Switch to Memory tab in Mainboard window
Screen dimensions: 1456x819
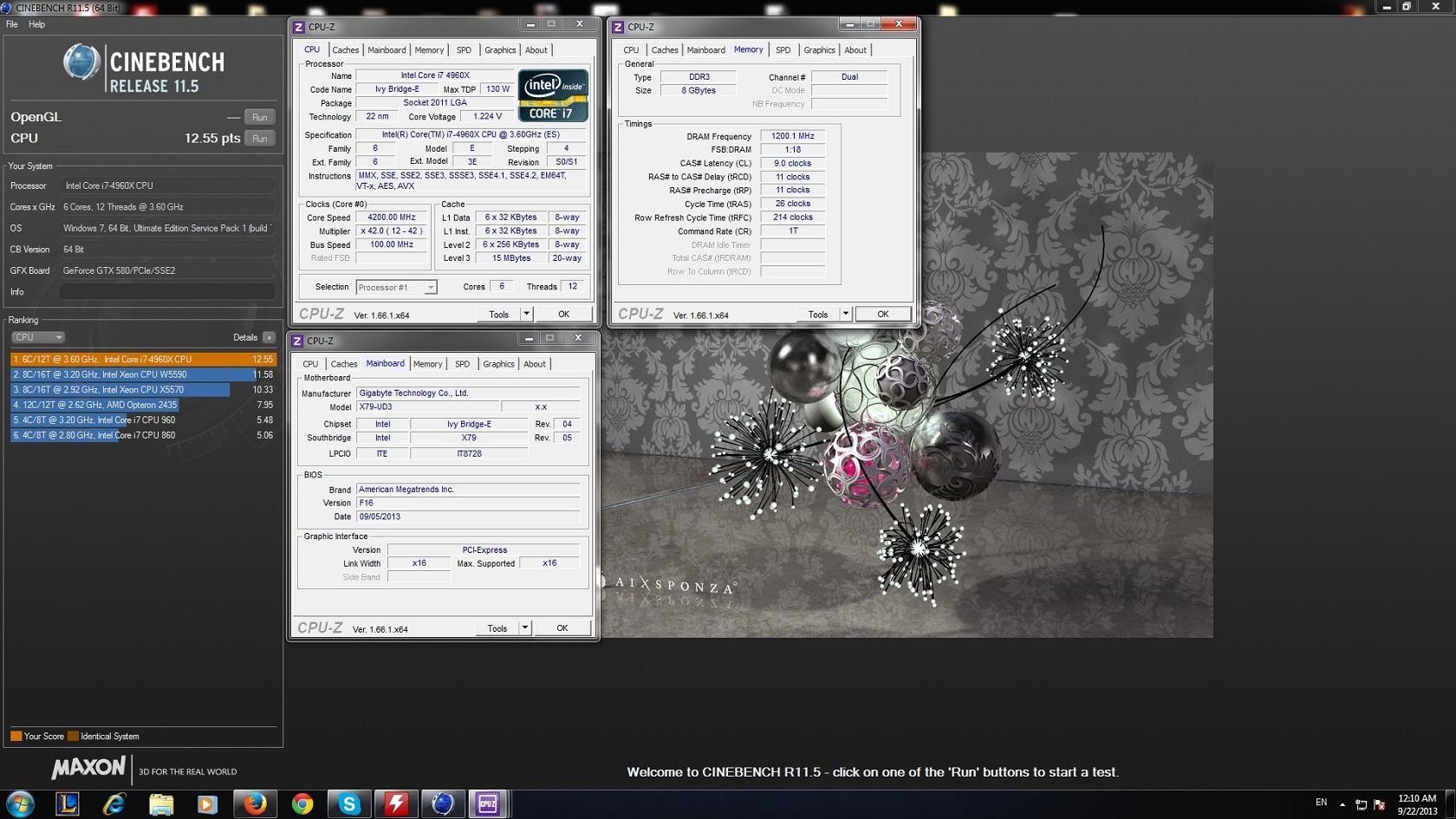coord(427,364)
